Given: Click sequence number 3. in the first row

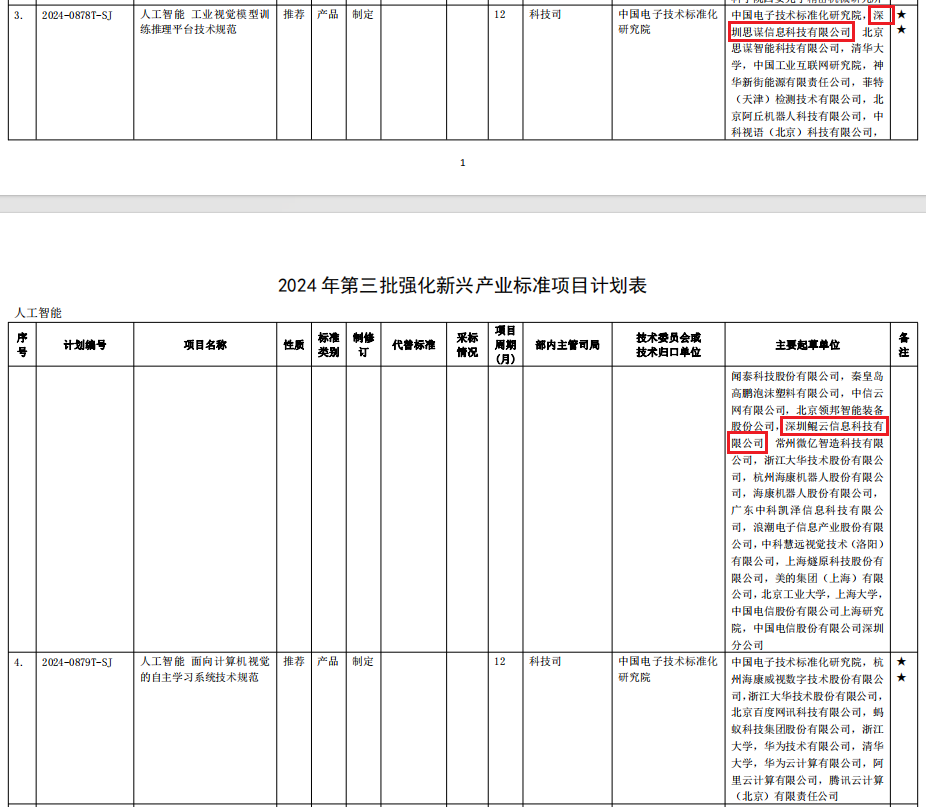Looking at the screenshot, I should 19,15.
